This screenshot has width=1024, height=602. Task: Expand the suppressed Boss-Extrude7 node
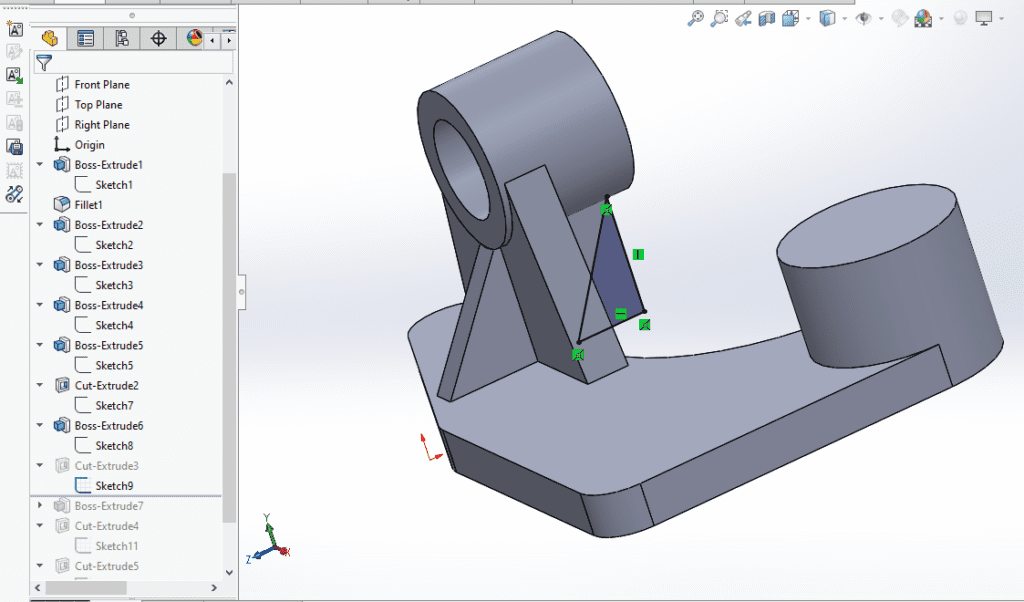[40, 505]
